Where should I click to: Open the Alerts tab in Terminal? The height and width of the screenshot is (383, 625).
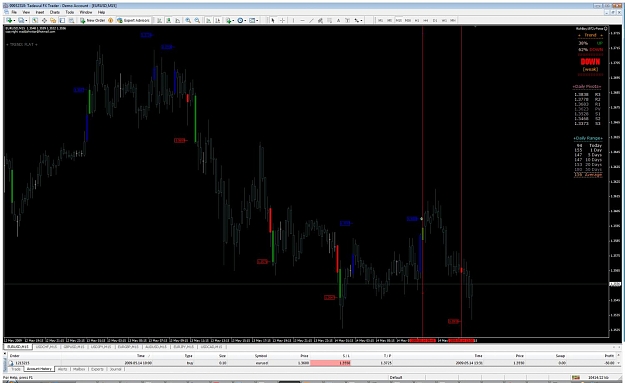click(x=63, y=369)
